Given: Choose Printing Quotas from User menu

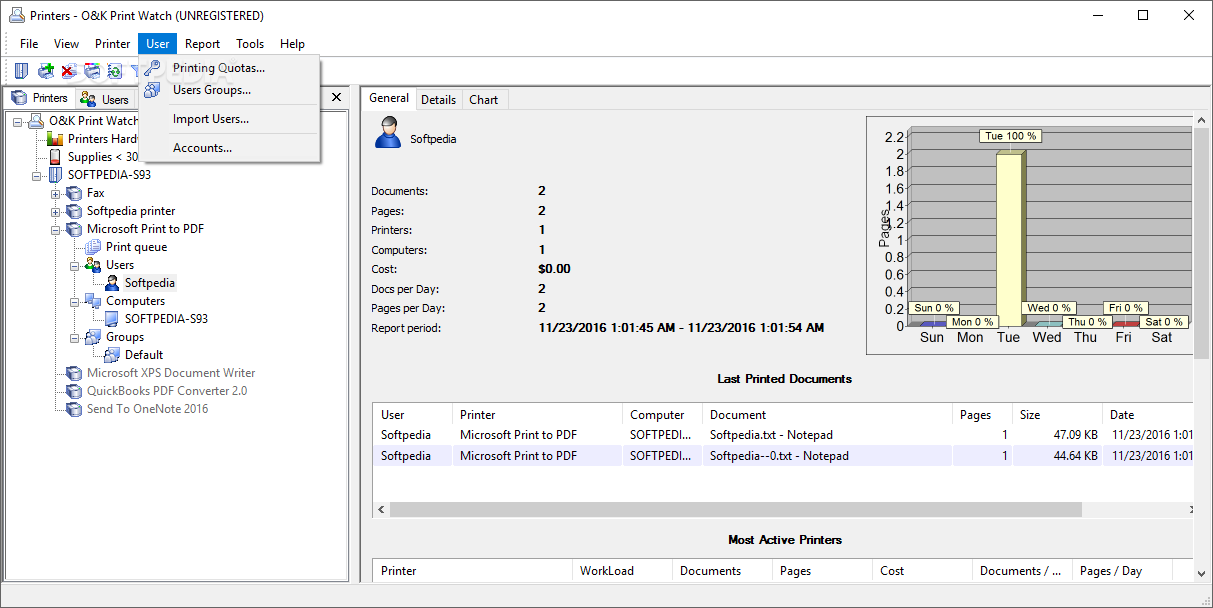Looking at the screenshot, I should click(x=230, y=68).
